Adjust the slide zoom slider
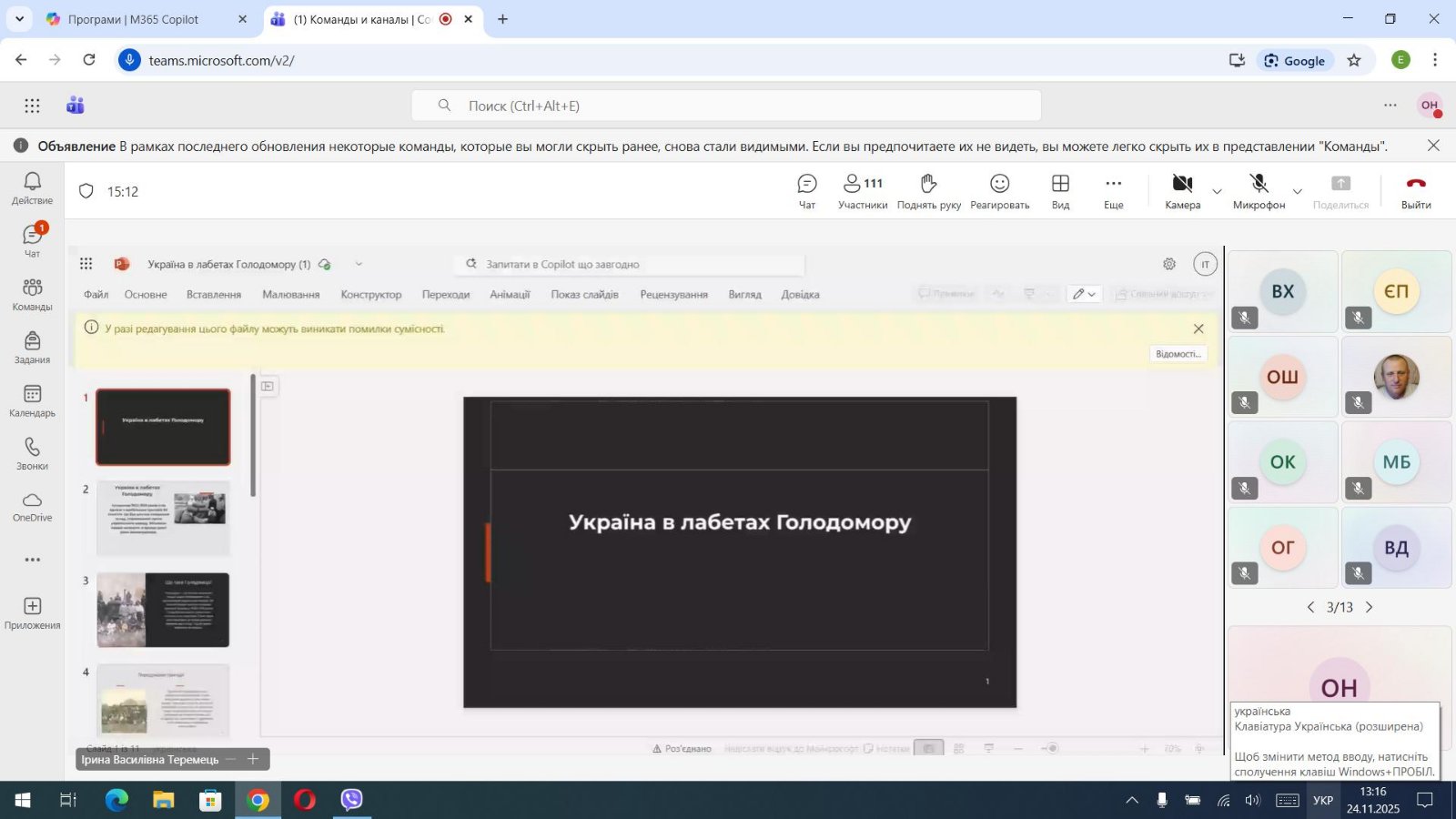 (x=1052, y=748)
